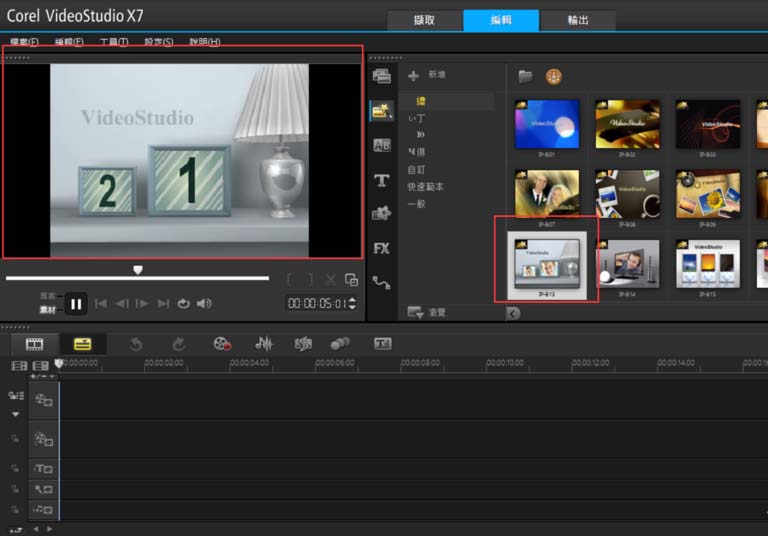Open the Media library panel
Image resolution: width=768 pixels, height=536 pixels.
pyautogui.click(x=382, y=76)
